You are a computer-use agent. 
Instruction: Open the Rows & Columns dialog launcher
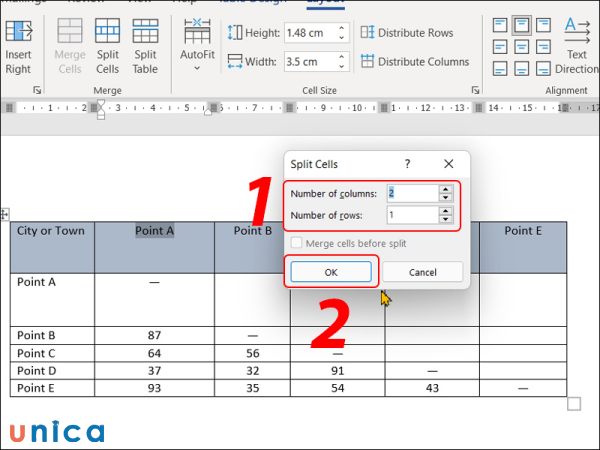point(37,90)
